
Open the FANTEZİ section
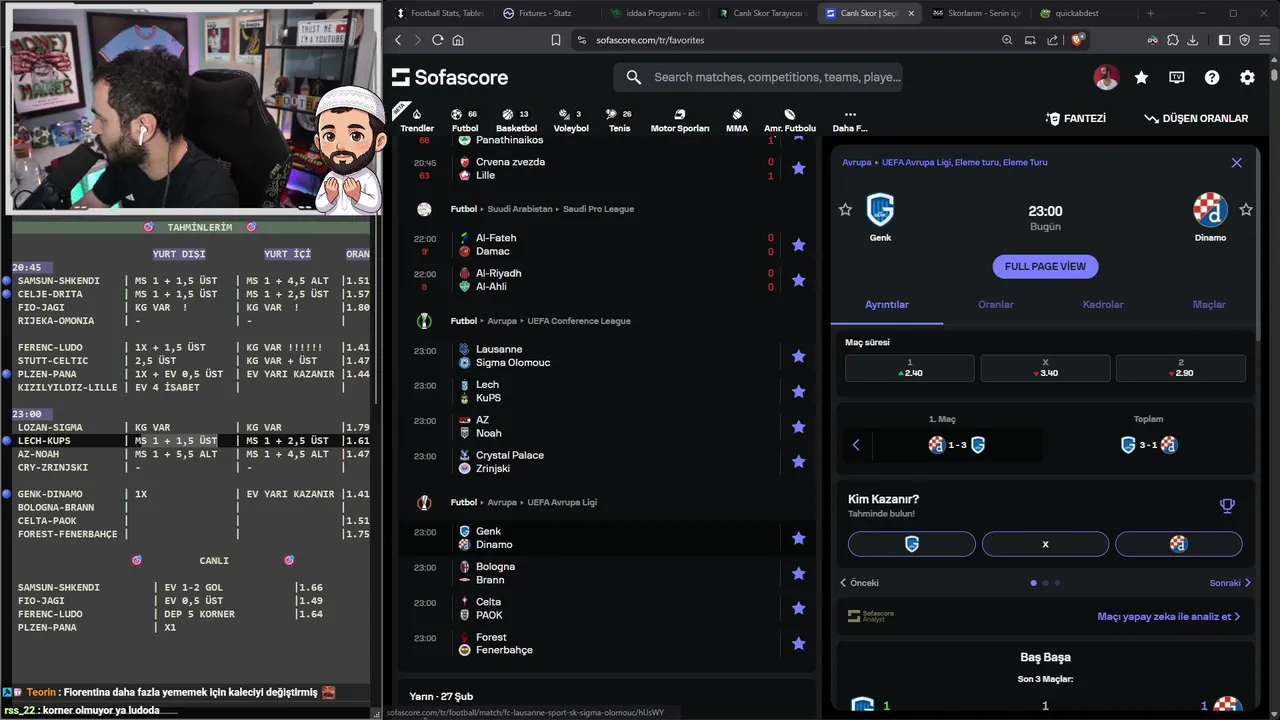(1076, 118)
